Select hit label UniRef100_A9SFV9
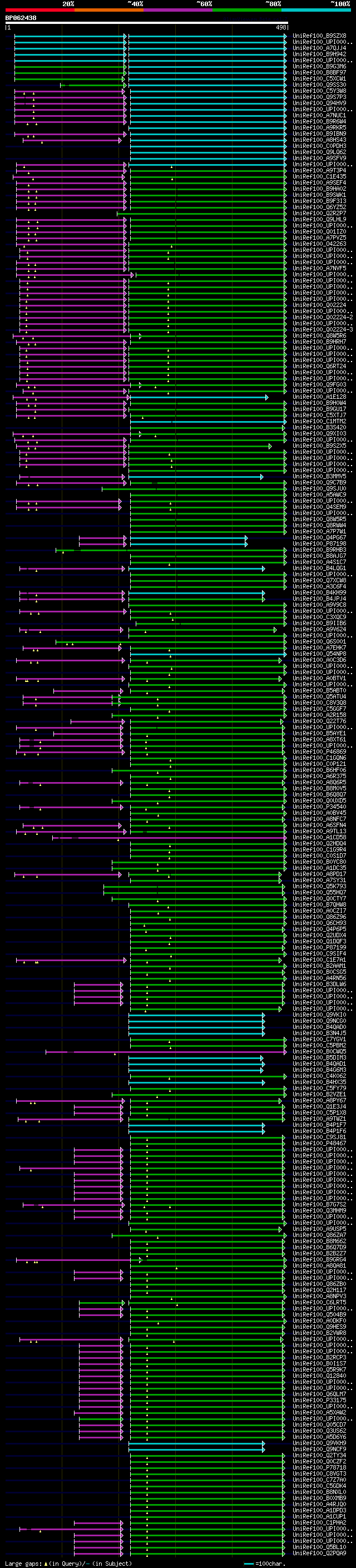Image resolution: width=356 pixels, height=1568 pixels. (x=319, y=159)
